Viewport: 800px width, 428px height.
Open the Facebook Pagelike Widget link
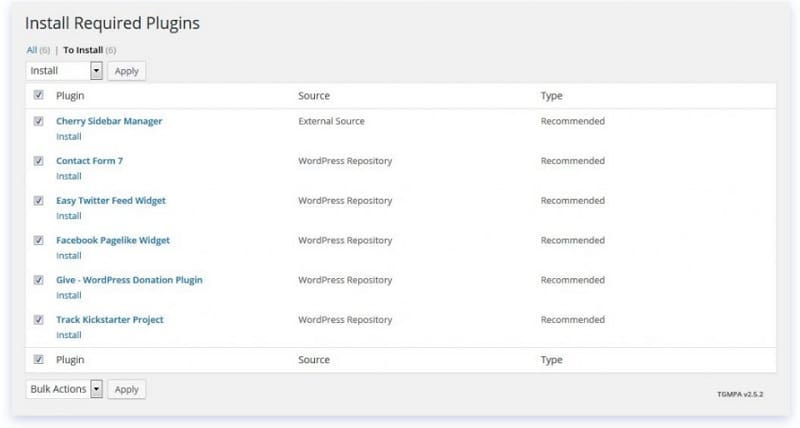point(113,240)
